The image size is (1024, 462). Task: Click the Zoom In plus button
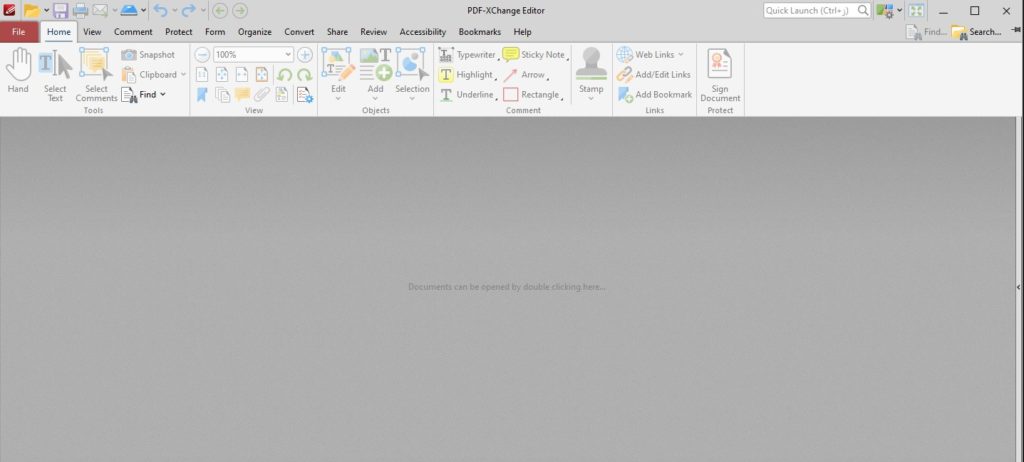(x=305, y=54)
